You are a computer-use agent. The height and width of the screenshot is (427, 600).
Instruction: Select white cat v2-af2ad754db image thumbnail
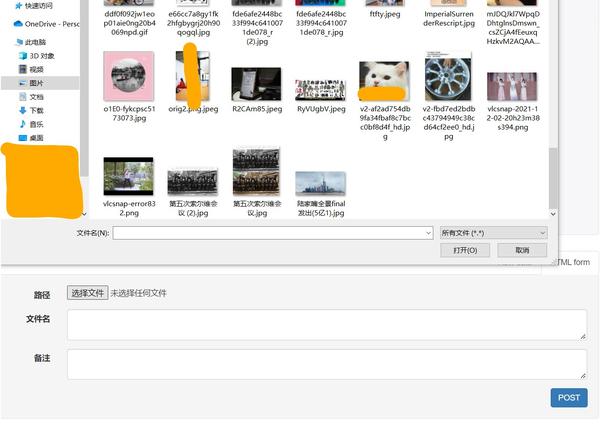click(384, 81)
